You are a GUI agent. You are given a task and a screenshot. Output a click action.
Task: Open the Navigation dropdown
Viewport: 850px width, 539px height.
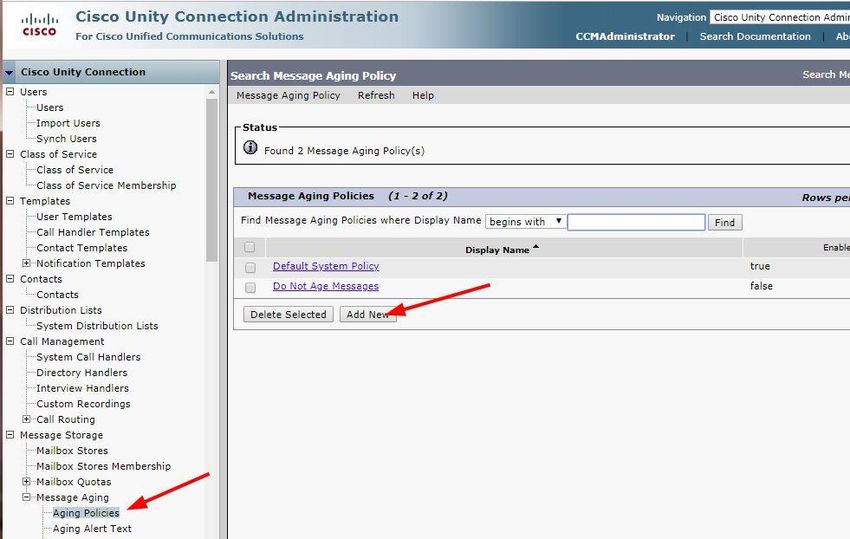click(x=781, y=17)
